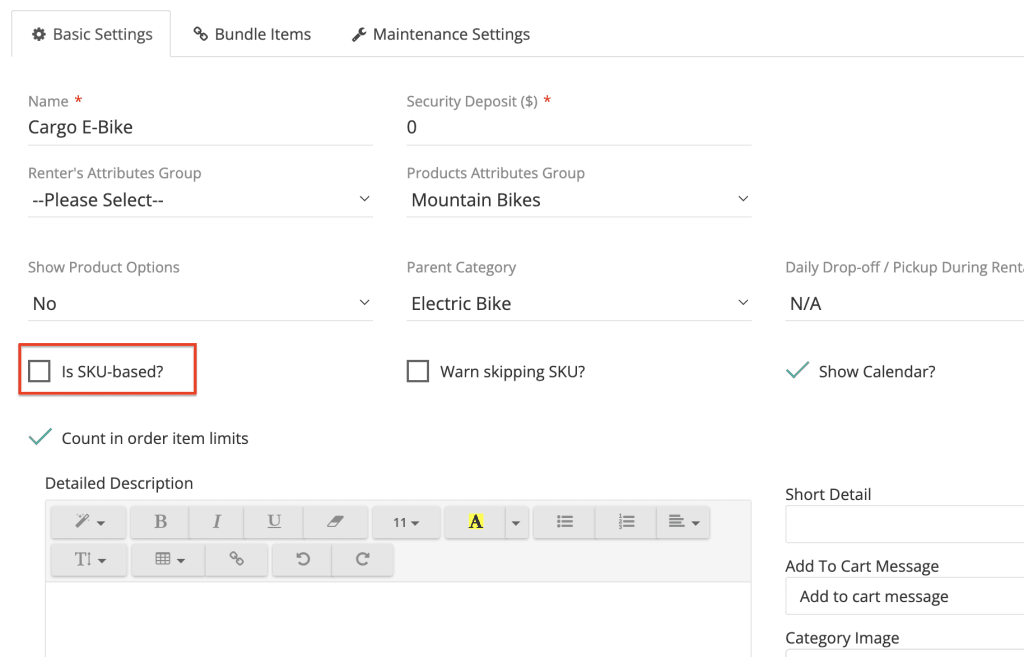This screenshot has width=1024, height=657.
Task: Enable the Is SKU-based checkbox
Action: (x=40, y=372)
